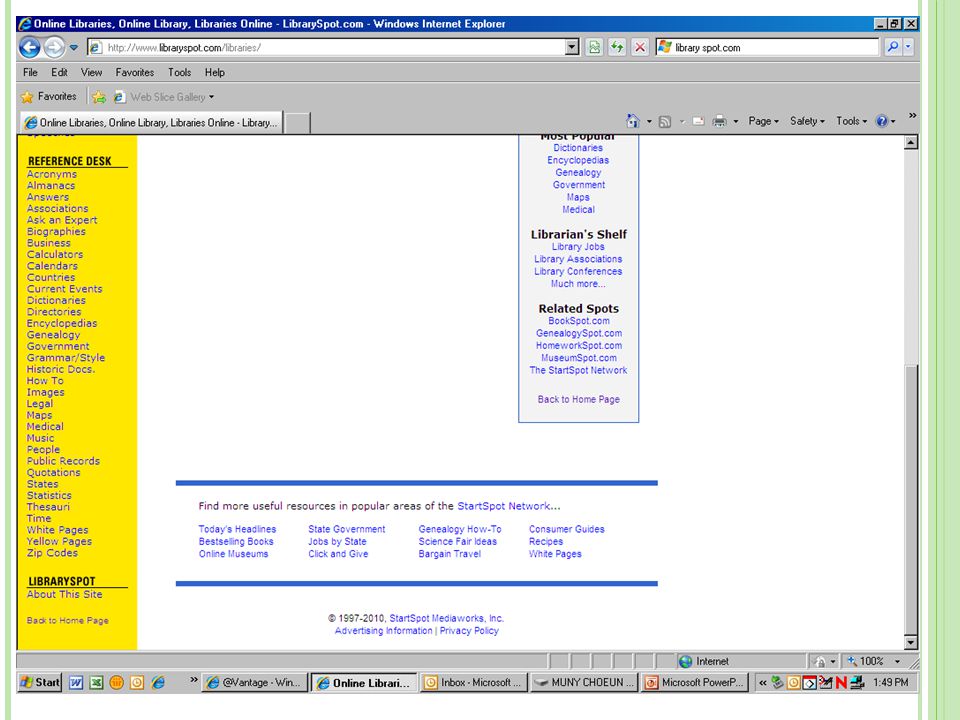
Task: Click the red Stop loading icon
Action: click(640, 47)
